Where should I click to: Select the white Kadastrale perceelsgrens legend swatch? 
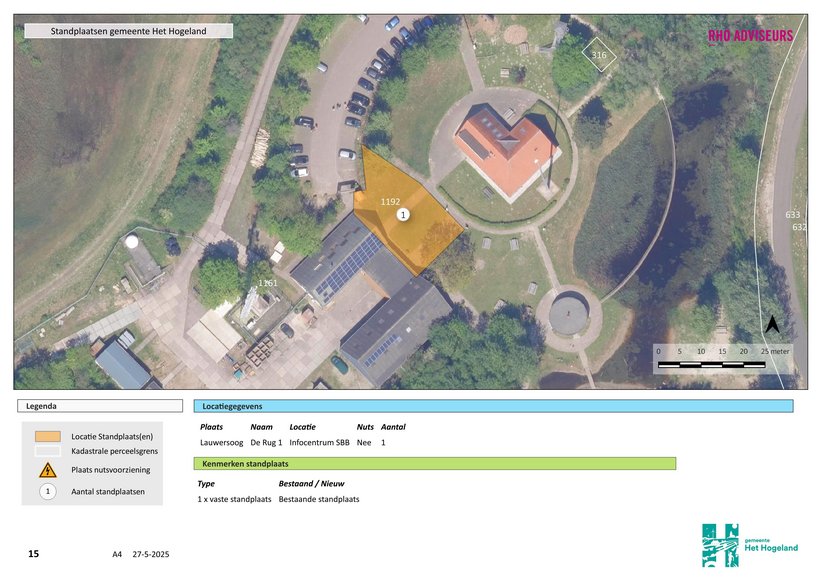[47, 452]
